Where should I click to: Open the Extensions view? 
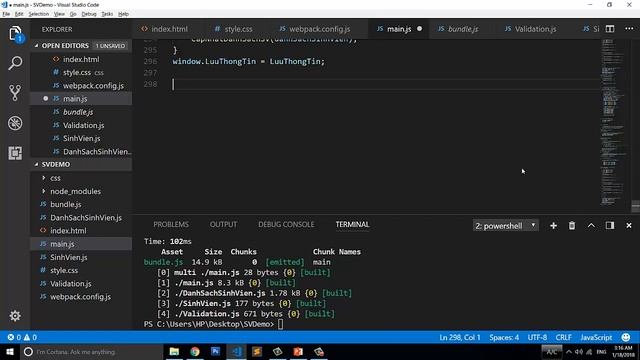click(x=15, y=153)
